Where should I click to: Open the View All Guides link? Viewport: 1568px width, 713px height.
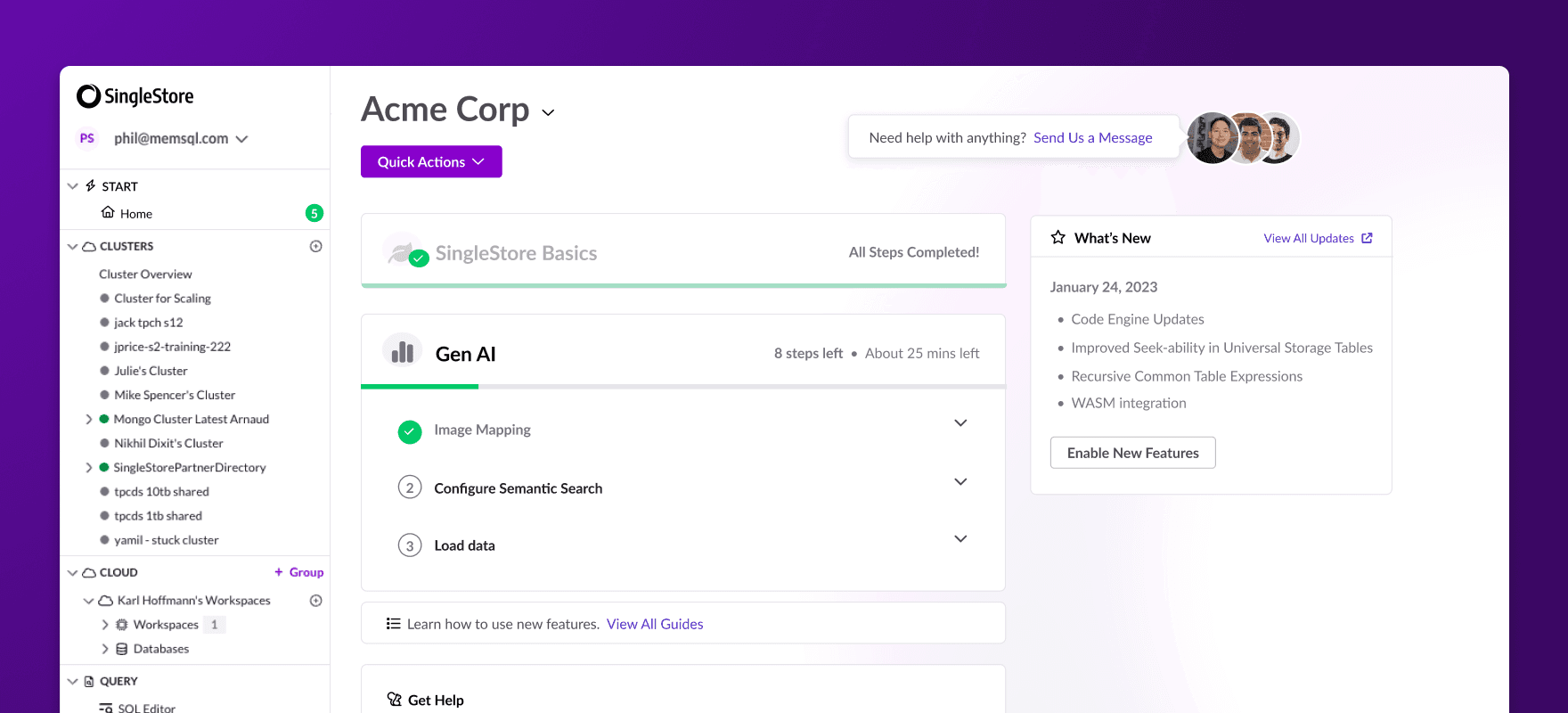[655, 624]
